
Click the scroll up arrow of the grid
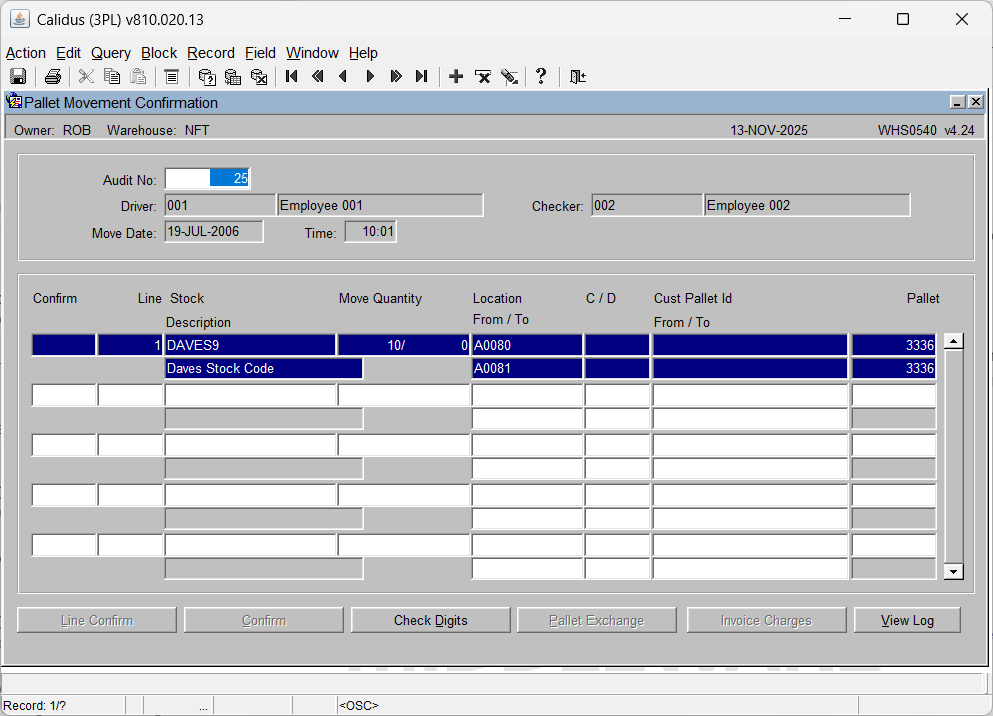click(953, 342)
